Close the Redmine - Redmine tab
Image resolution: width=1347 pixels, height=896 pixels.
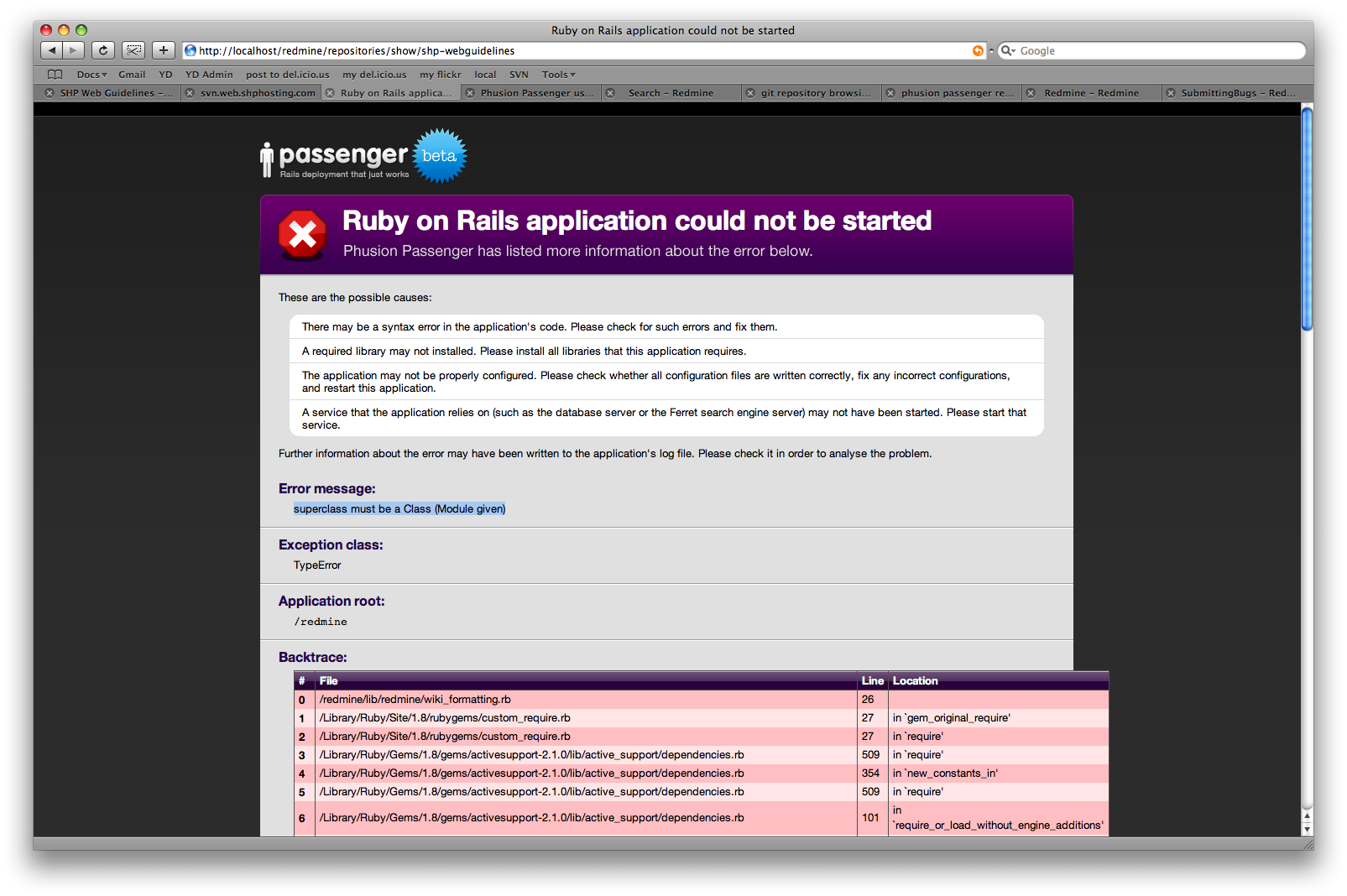tap(1031, 93)
